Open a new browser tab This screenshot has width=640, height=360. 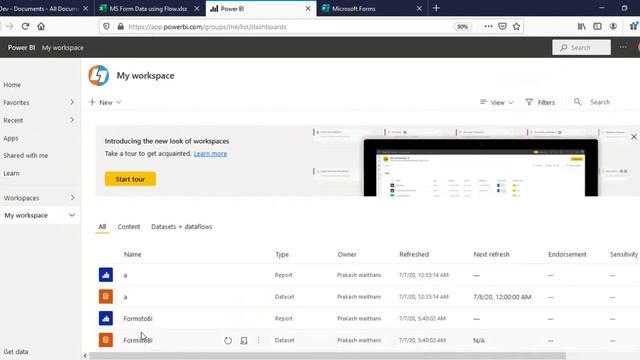436,8
